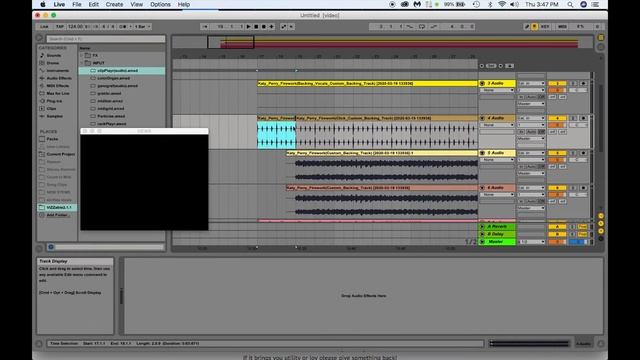
Task: Adjust the Master track volume slider
Action: (557, 242)
